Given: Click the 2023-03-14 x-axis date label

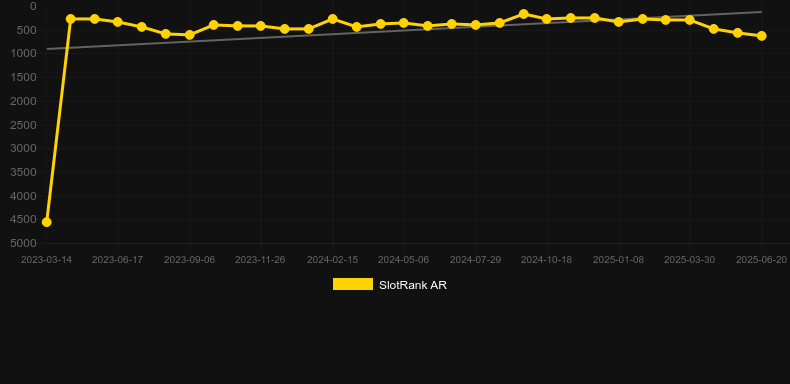Looking at the screenshot, I should (x=46, y=260).
